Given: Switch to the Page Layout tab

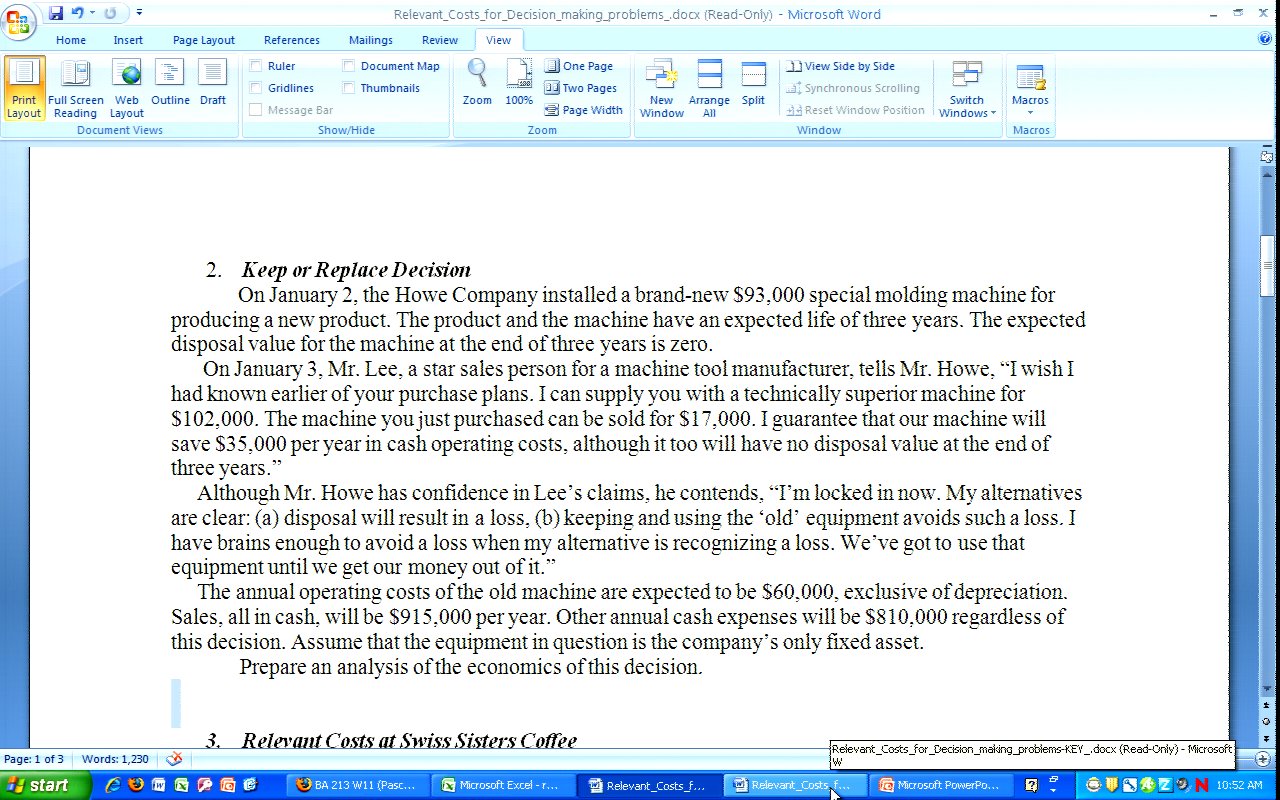Looking at the screenshot, I should click(203, 40).
